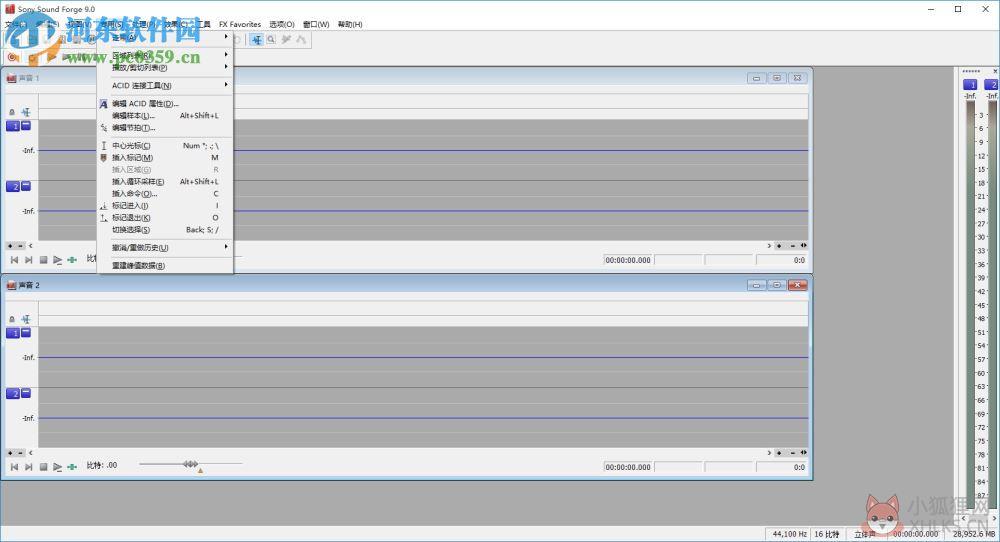
Task: Stop playback in the 声音 2 window
Action: (43, 467)
